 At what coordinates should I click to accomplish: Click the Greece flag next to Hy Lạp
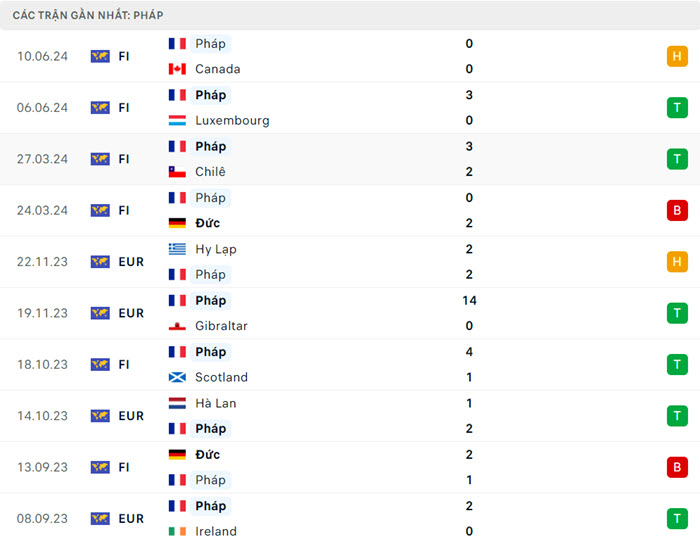177,249
